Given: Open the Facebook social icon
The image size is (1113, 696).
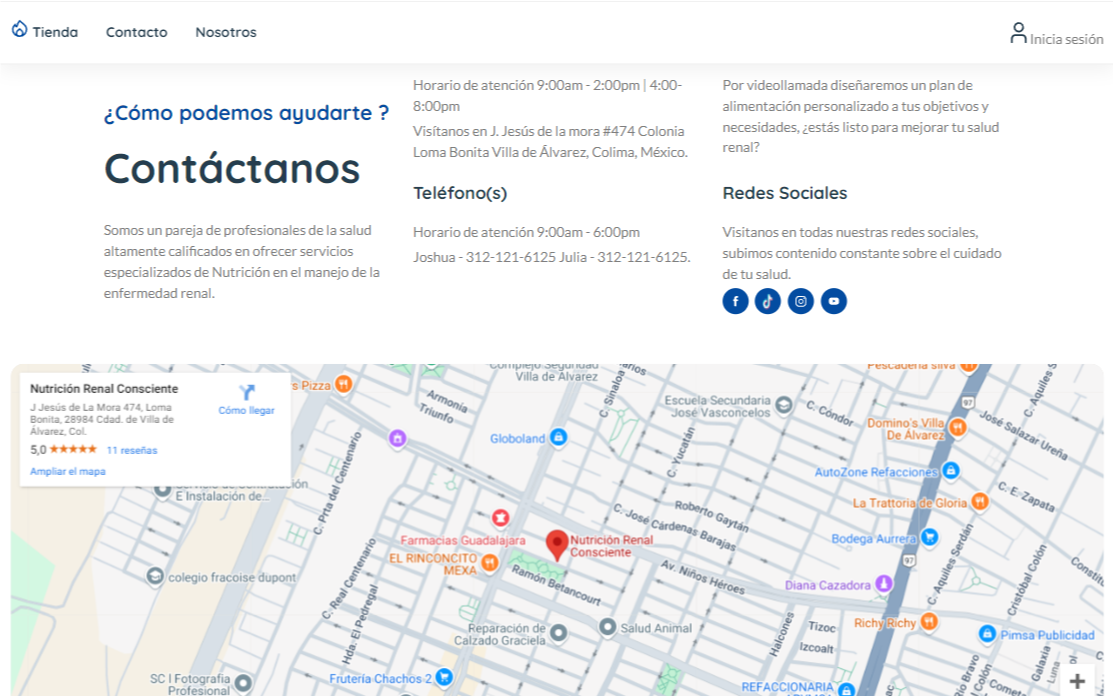Looking at the screenshot, I should tap(735, 302).
